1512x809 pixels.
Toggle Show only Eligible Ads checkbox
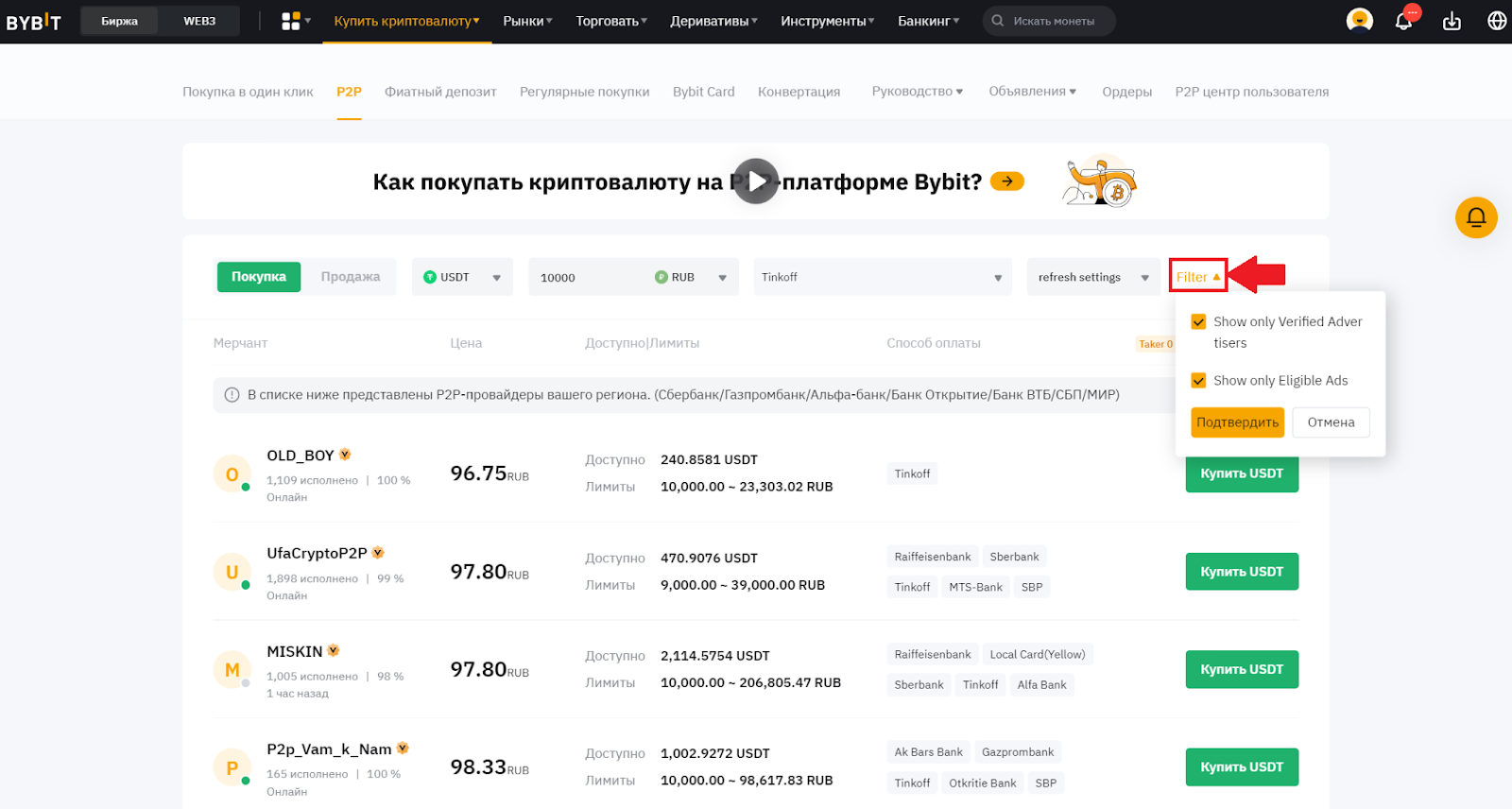tap(1198, 380)
